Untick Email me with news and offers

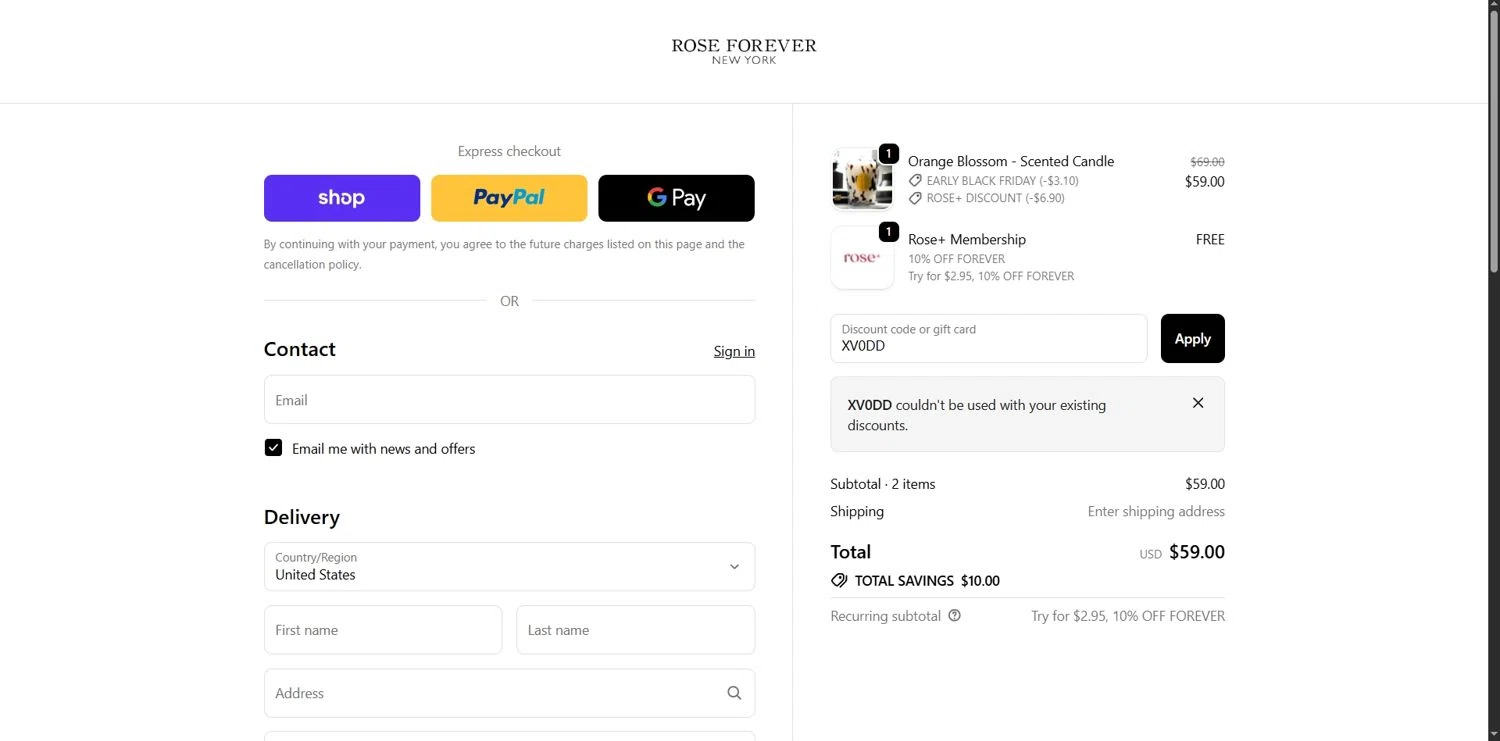(x=273, y=448)
